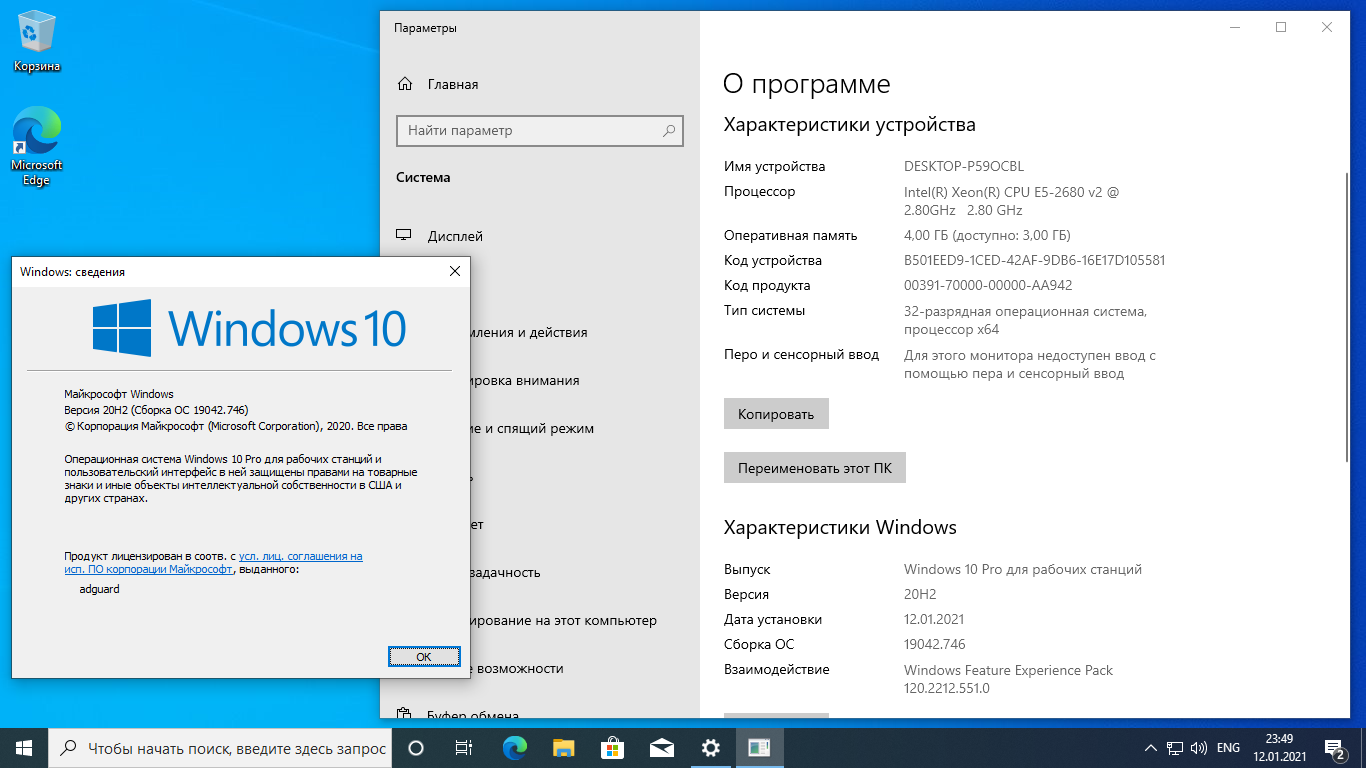Viewport: 1366px width, 768px height.
Task: Click the Копировать button
Action: [x=776, y=414]
